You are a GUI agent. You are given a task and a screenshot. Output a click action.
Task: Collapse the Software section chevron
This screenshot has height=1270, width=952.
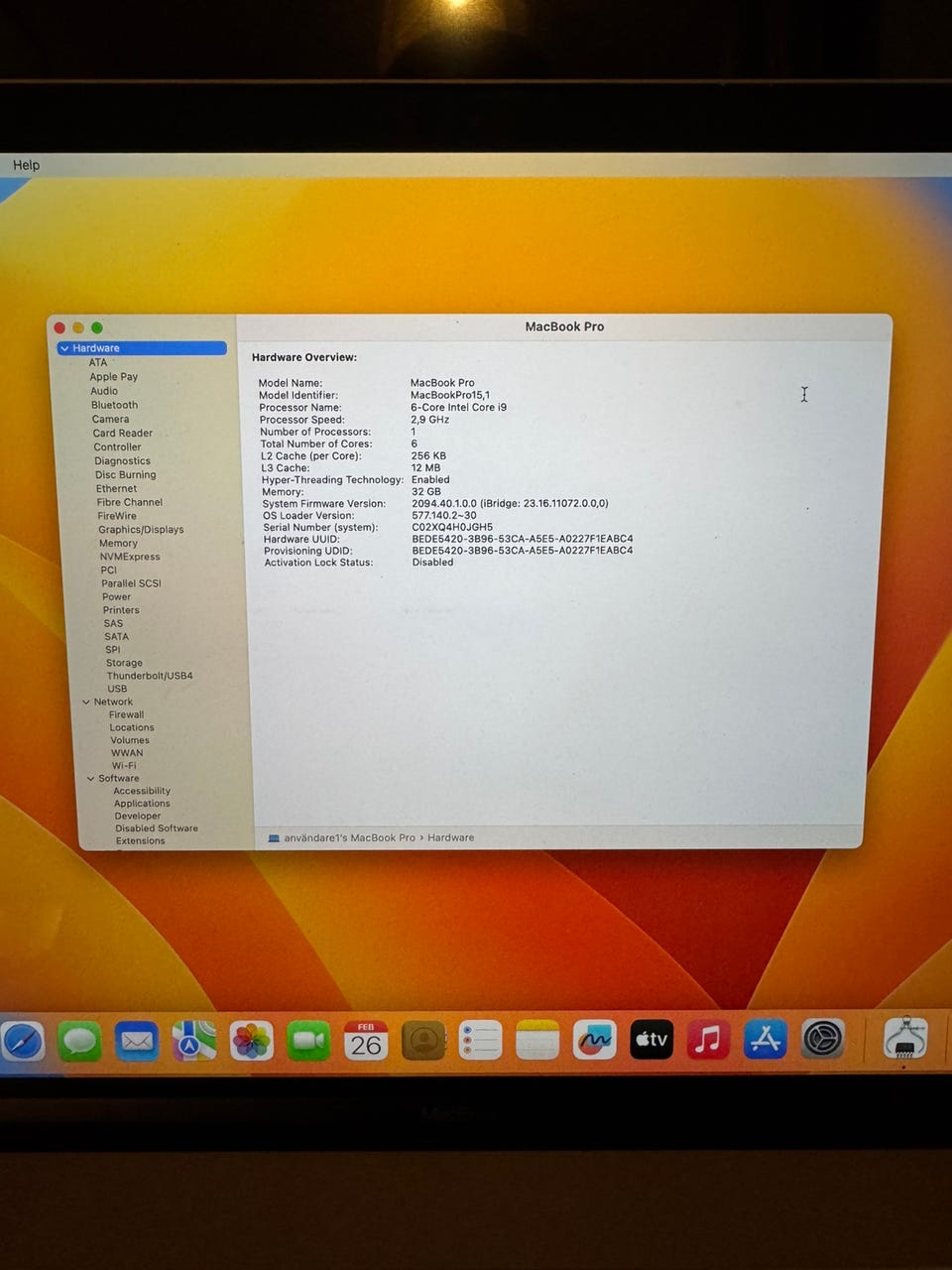click(x=90, y=779)
